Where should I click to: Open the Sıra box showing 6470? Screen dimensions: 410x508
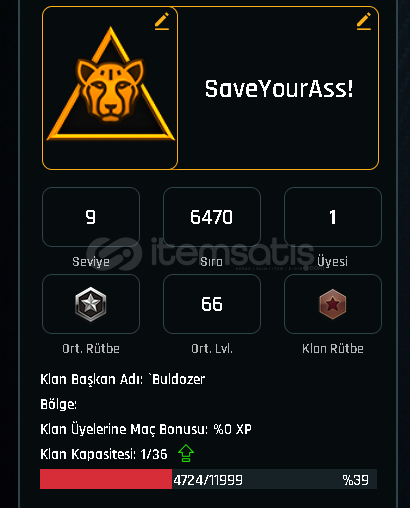pos(212,217)
